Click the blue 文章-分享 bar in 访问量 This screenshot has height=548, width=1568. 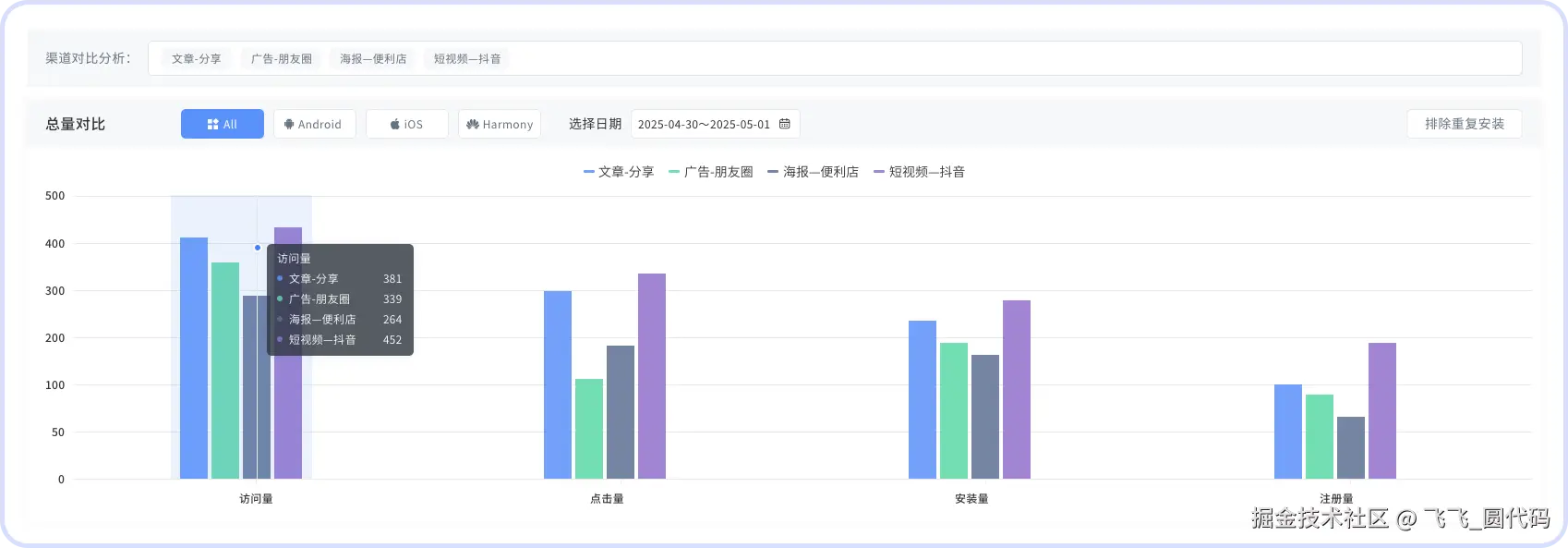tap(194, 358)
